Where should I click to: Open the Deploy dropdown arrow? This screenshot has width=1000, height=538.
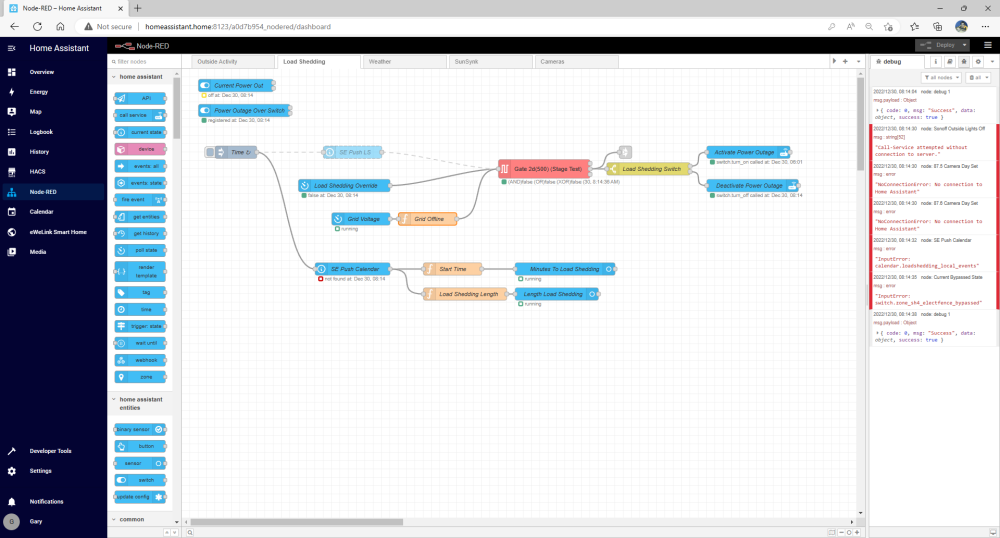pyautogui.click(x=964, y=45)
